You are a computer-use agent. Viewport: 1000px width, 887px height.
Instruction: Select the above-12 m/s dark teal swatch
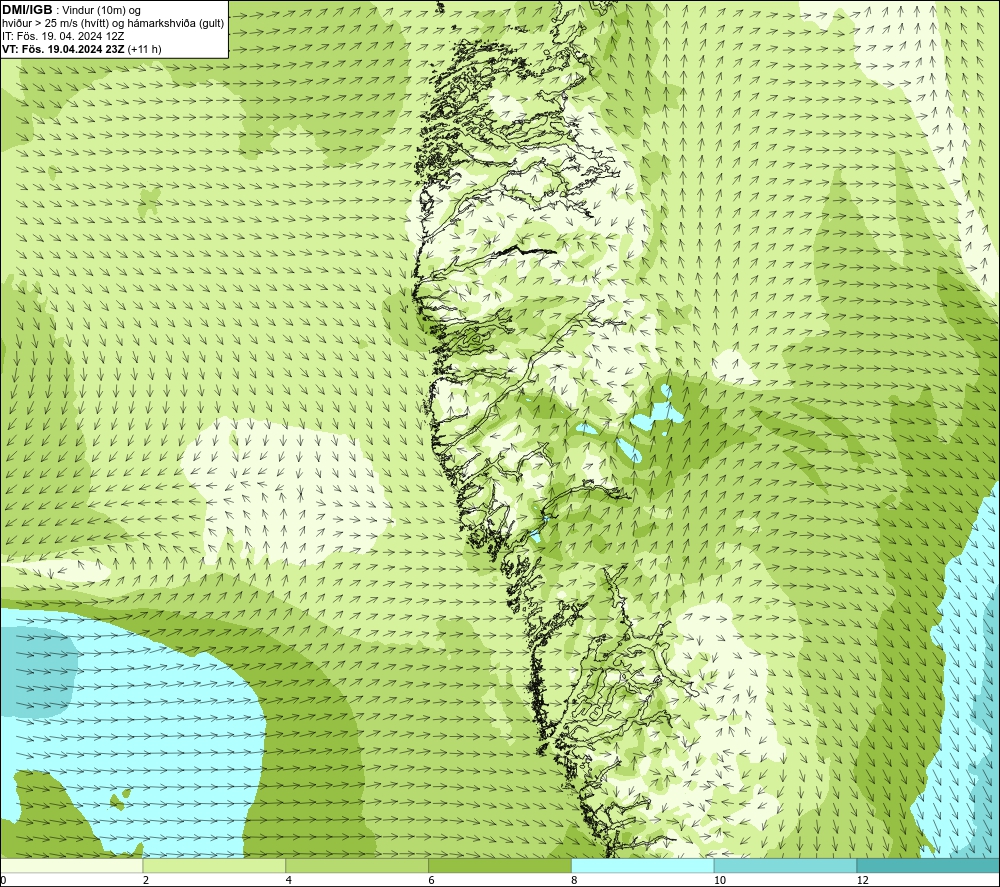(928, 866)
